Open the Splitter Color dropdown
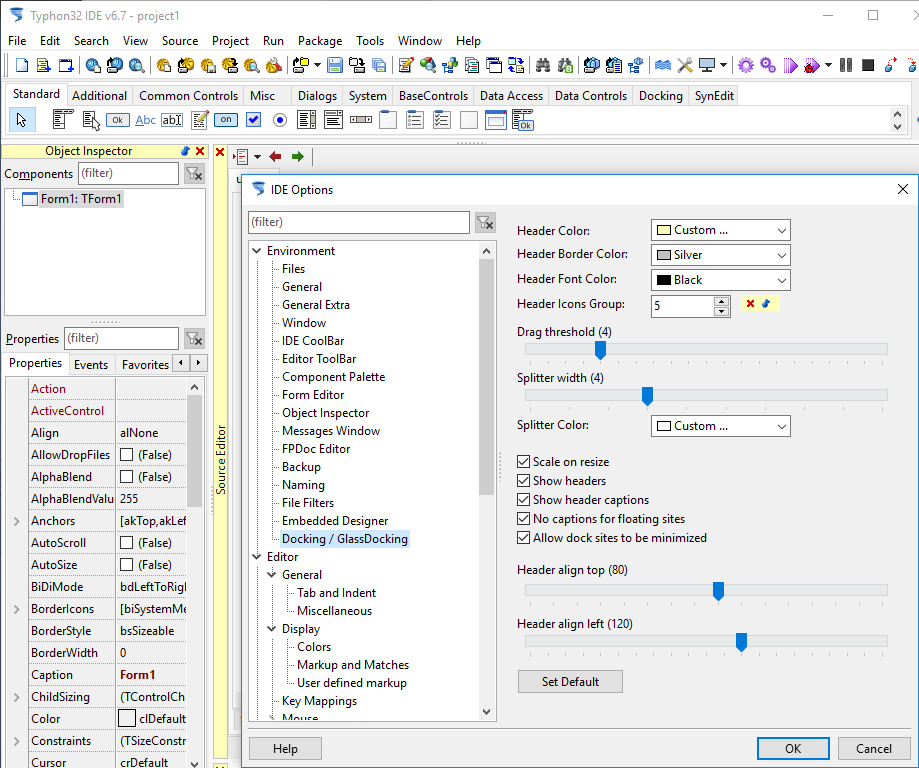This screenshot has width=919, height=768. tap(720, 426)
